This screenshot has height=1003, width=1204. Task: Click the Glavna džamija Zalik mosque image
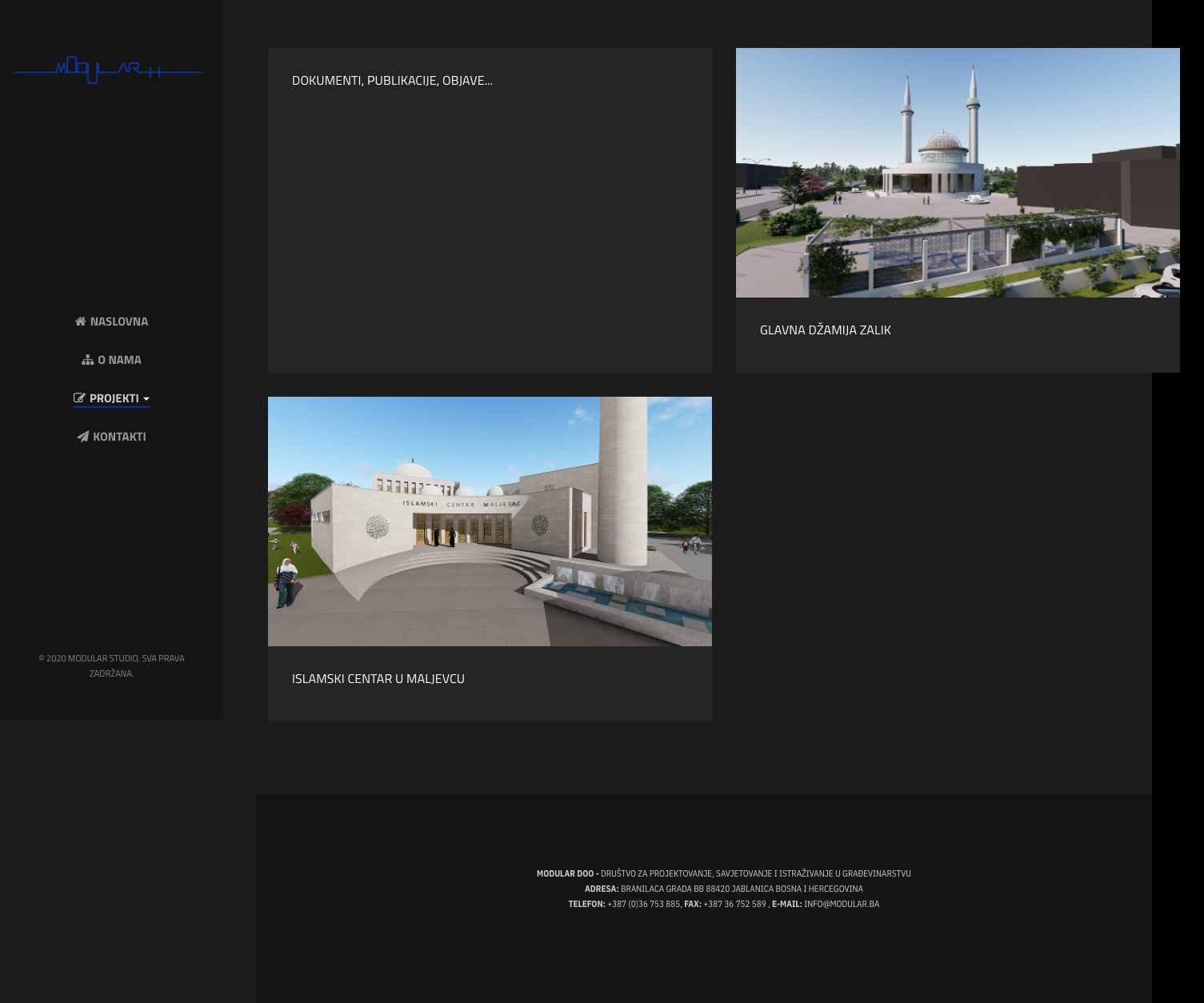(x=958, y=173)
